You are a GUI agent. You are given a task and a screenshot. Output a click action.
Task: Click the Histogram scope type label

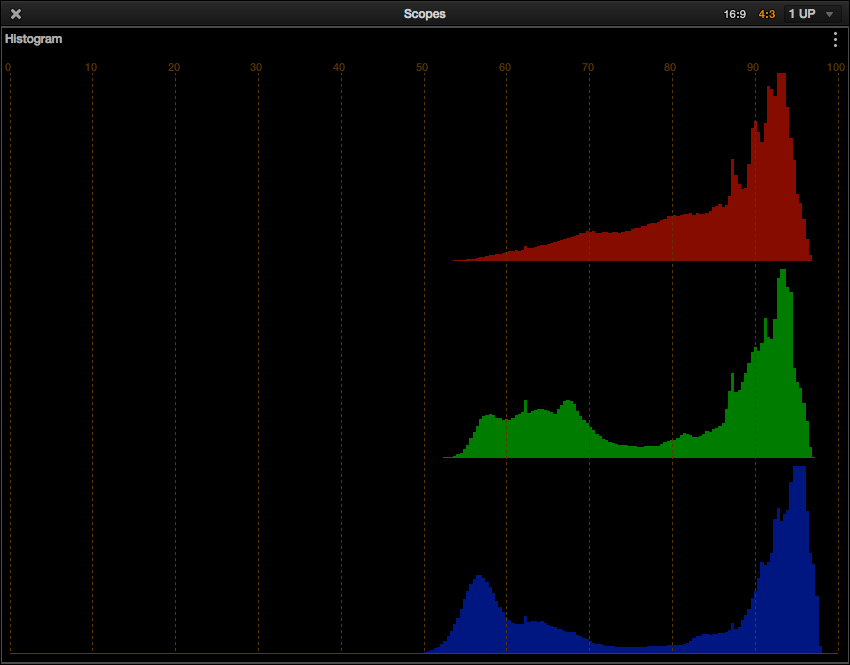point(34,40)
